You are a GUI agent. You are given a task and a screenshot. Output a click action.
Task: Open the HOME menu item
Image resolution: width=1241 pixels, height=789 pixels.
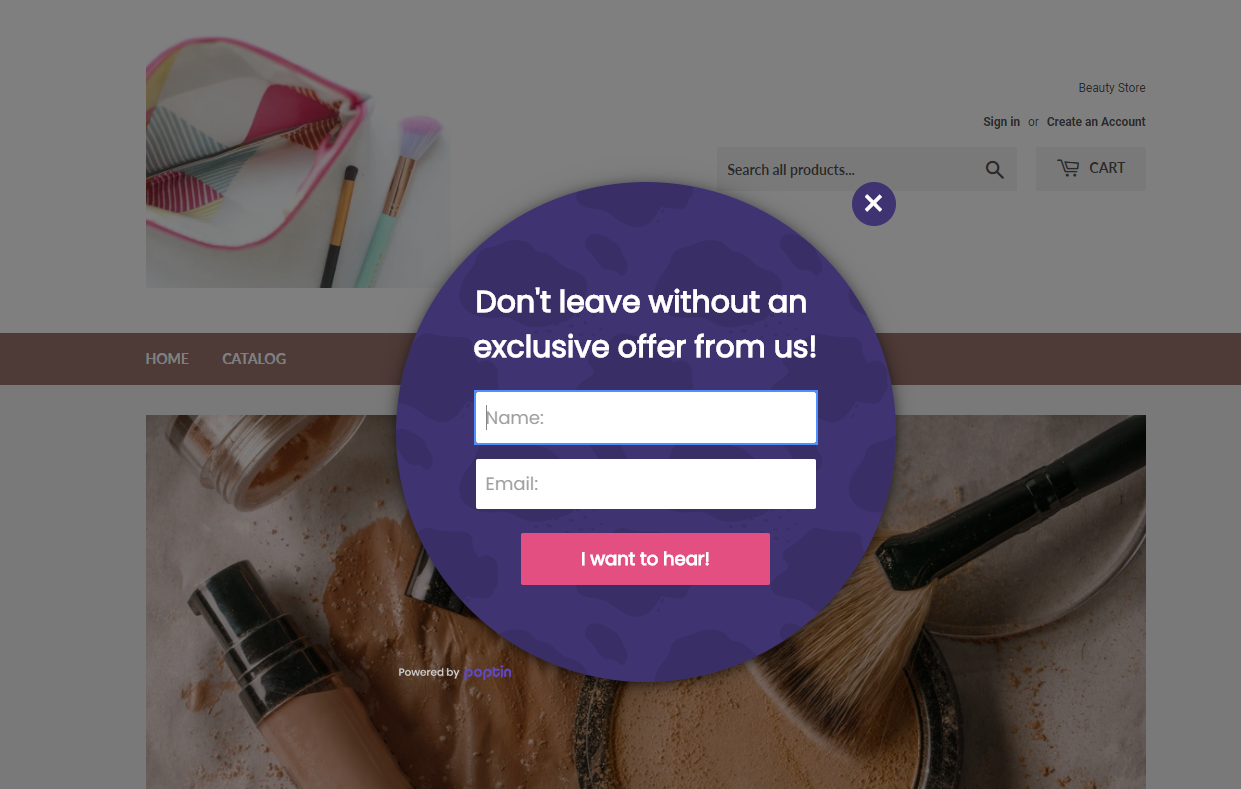pos(167,359)
